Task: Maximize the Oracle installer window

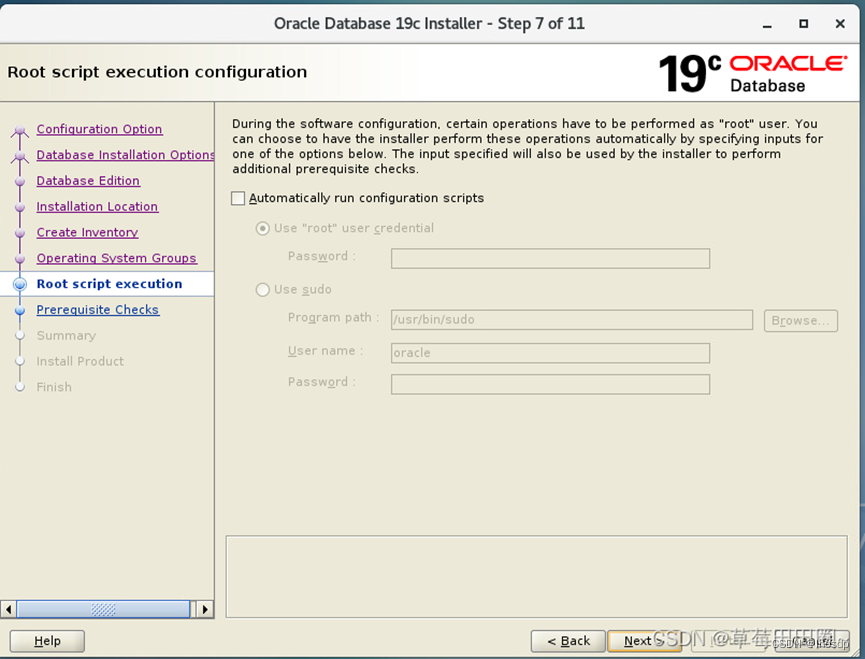Action: click(804, 24)
